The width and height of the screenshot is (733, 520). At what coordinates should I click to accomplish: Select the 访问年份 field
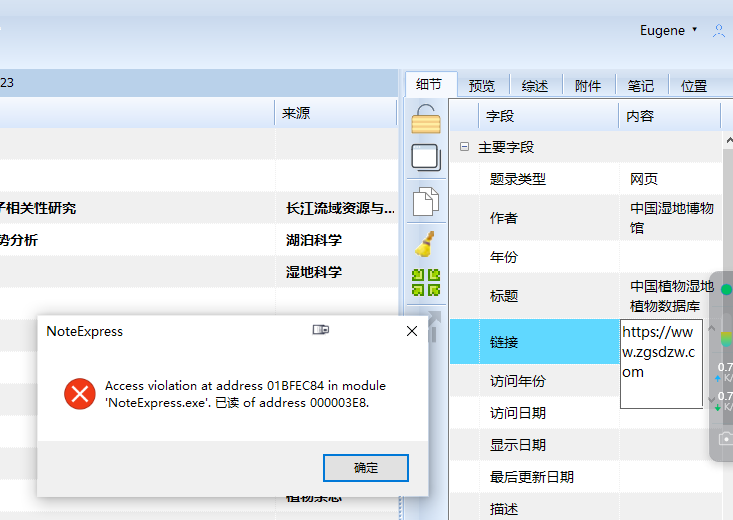(x=534, y=381)
